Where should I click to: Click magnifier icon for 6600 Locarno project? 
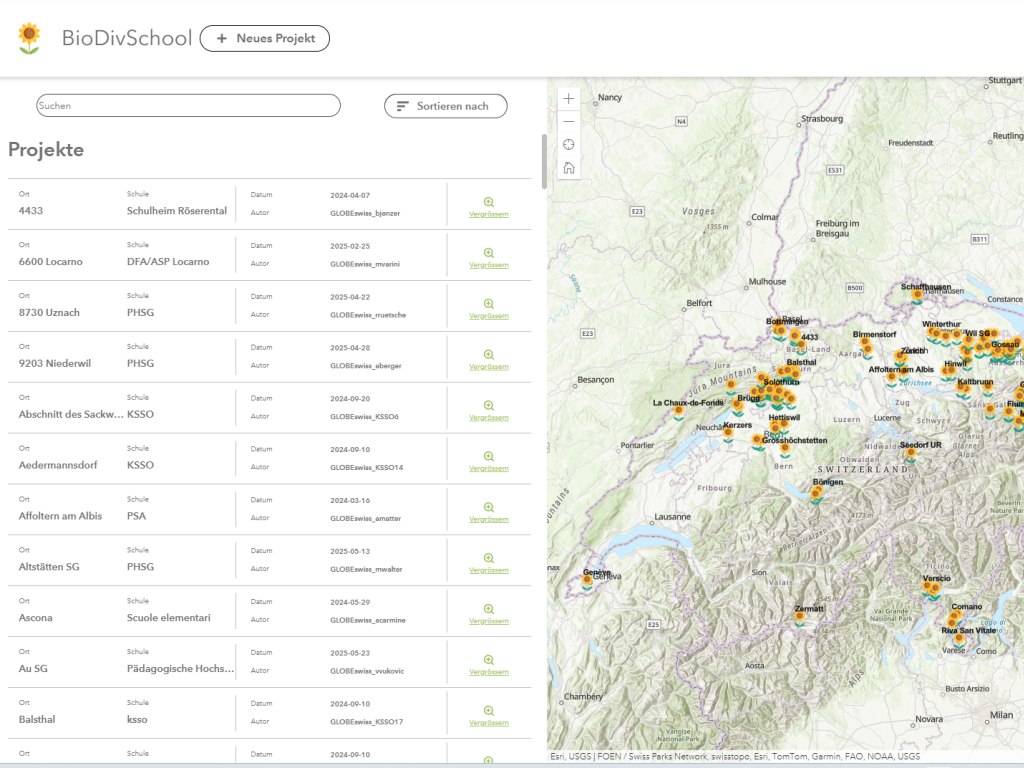coord(489,253)
